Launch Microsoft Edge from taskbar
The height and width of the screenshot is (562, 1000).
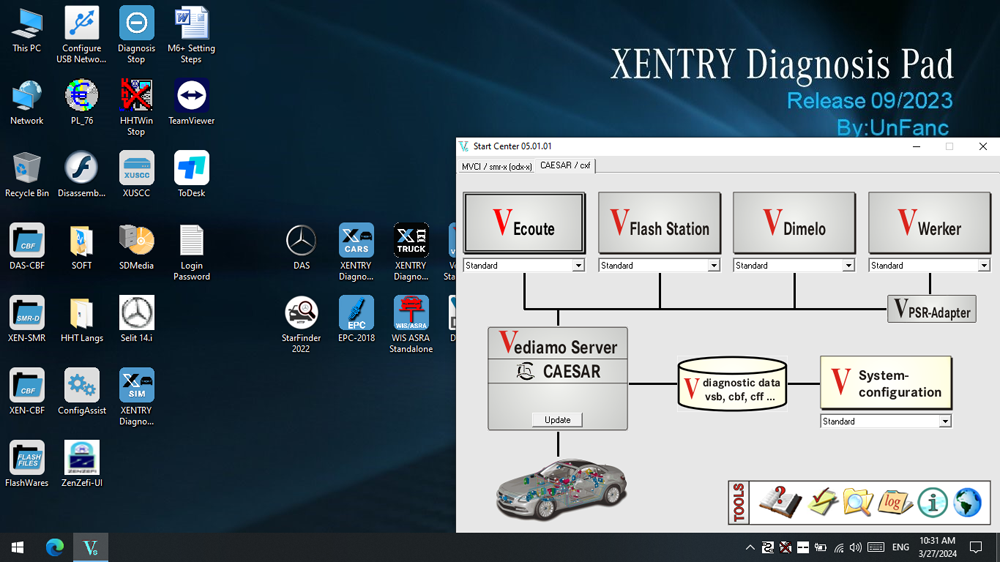[54, 547]
